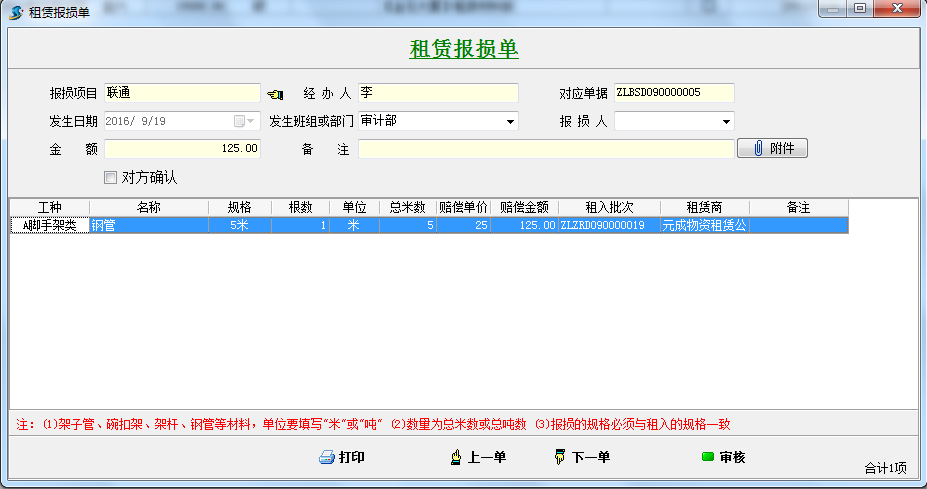Click the pointing hand lookup icon
Viewport: 927px width, 489px height.
coord(276,94)
